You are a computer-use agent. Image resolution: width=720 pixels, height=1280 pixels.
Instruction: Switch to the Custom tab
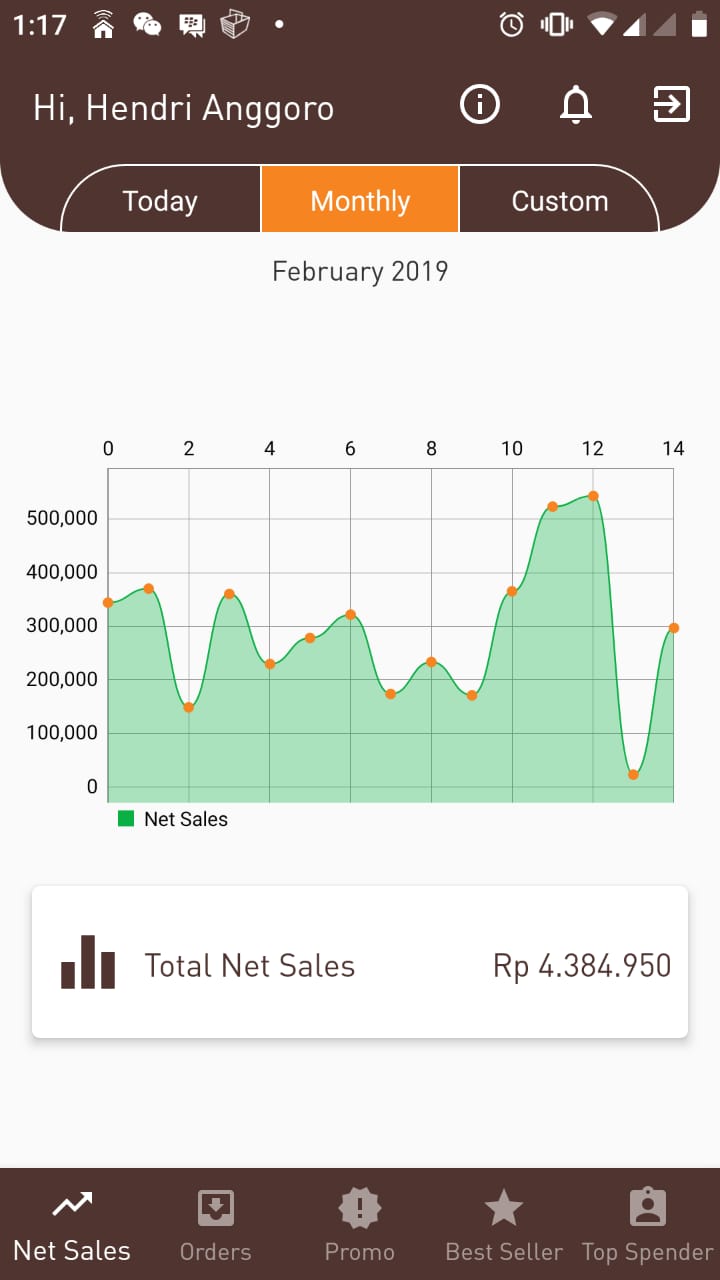(x=559, y=201)
